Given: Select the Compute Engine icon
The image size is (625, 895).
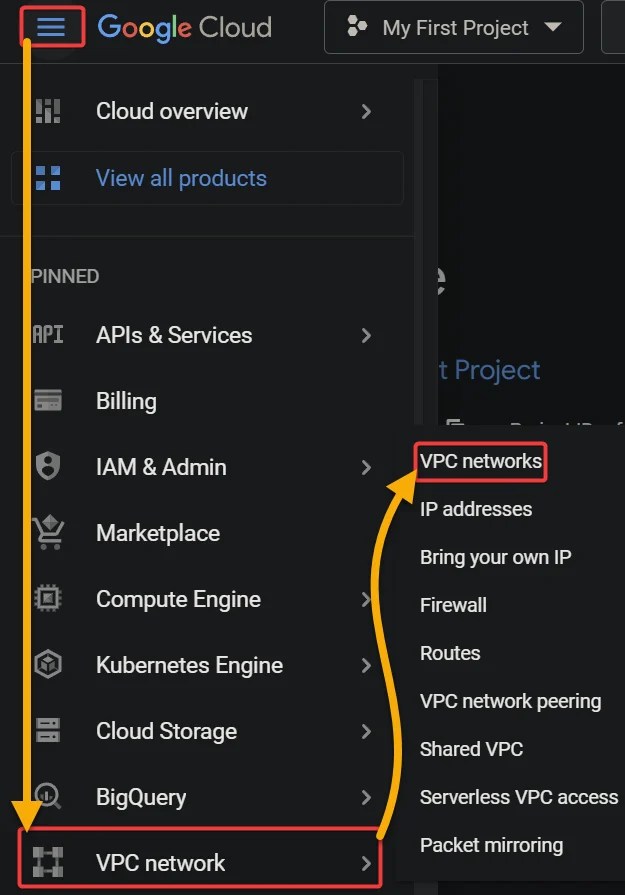Looking at the screenshot, I should 47,599.
